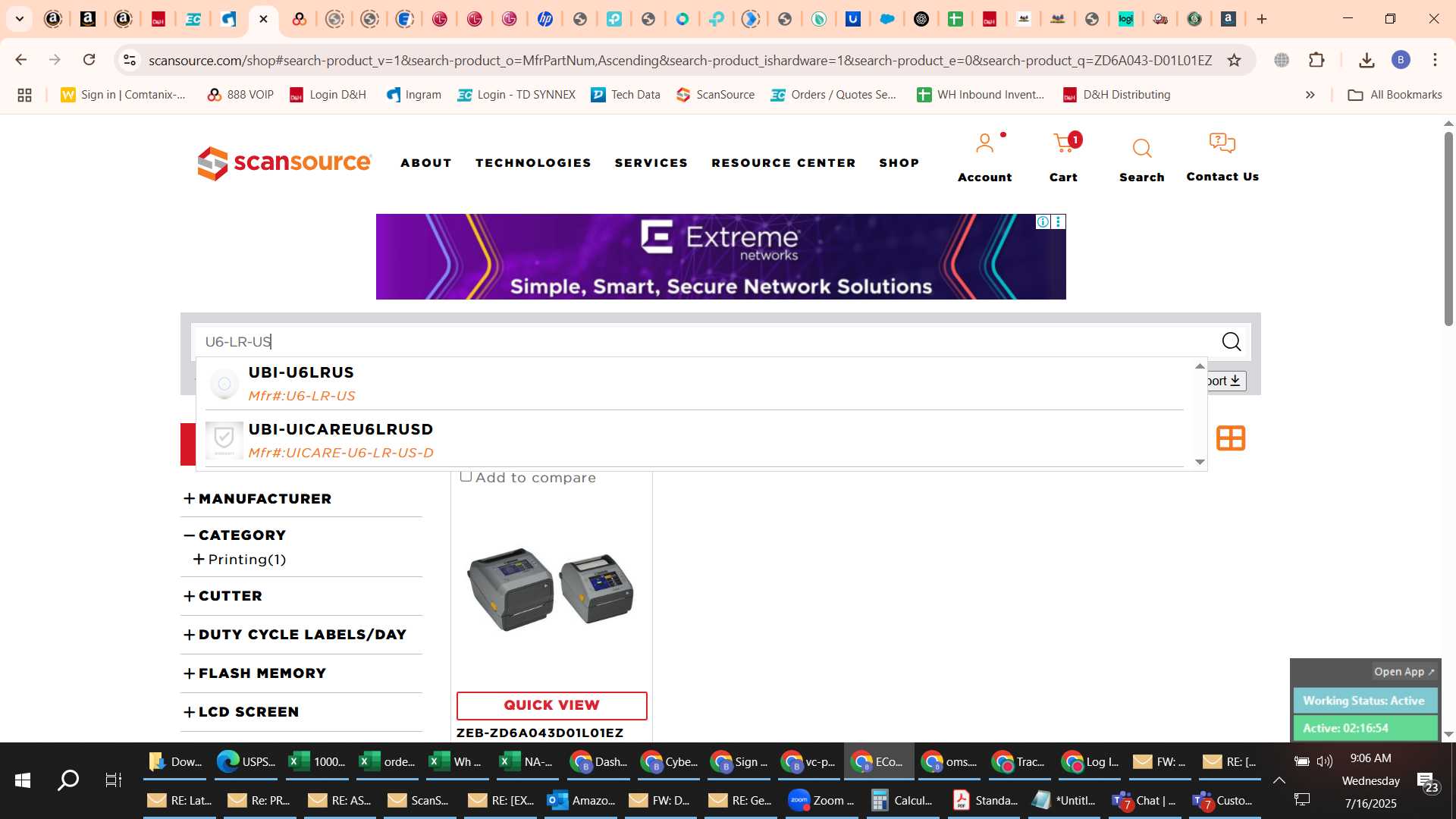The image size is (1456, 819).
Task: Open the Zoom taskbar item
Action: 821,800
